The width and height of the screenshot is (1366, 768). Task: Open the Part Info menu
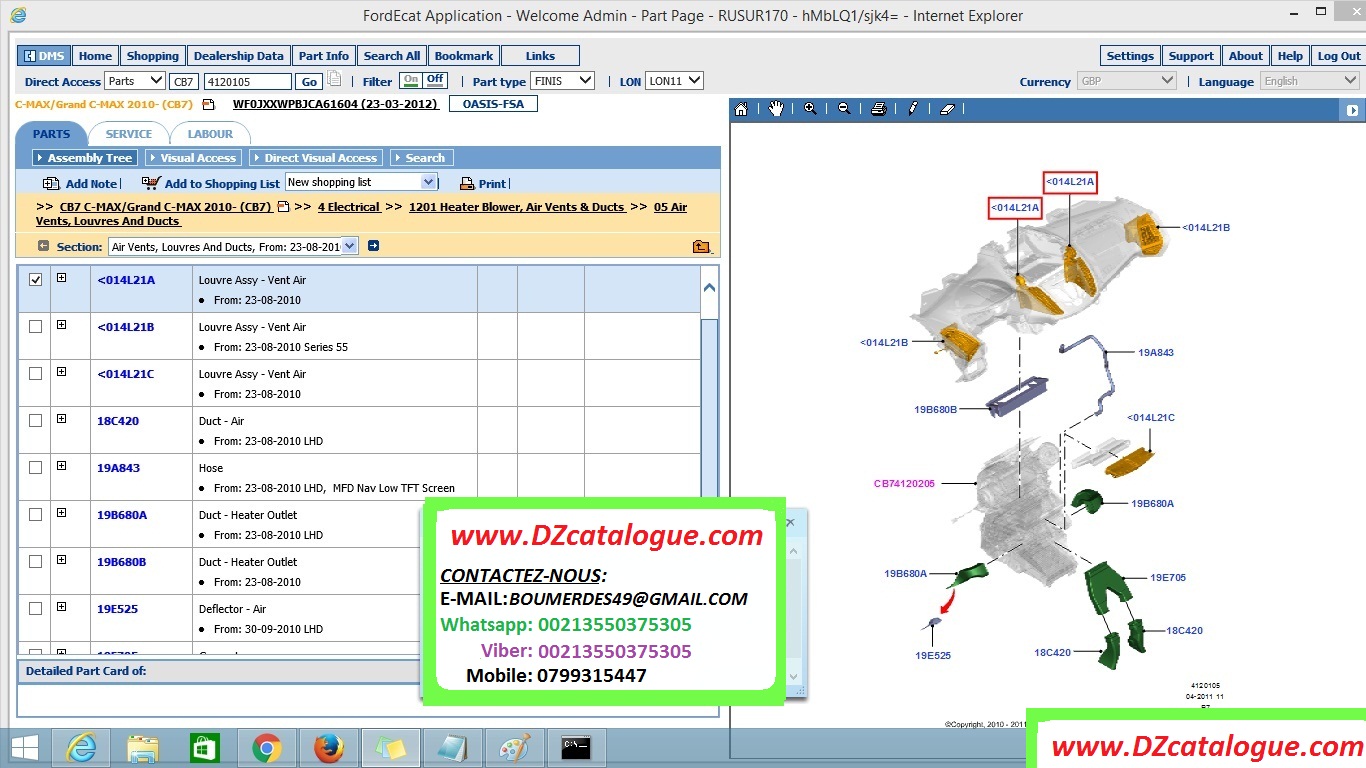tap(324, 56)
